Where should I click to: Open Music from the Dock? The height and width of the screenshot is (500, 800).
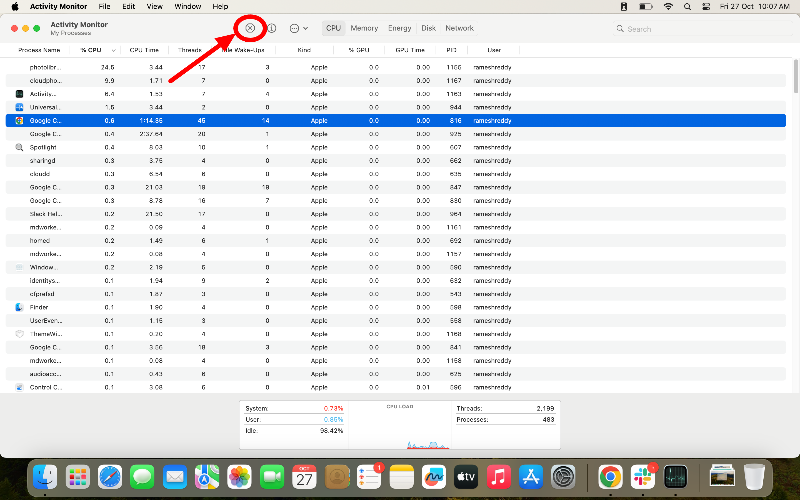click(498, 478)
